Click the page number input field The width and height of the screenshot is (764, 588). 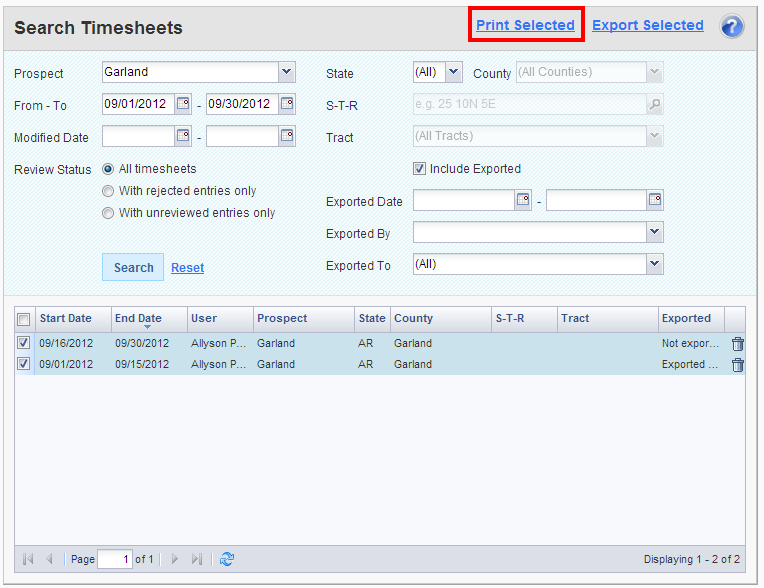tap(115, 560)
